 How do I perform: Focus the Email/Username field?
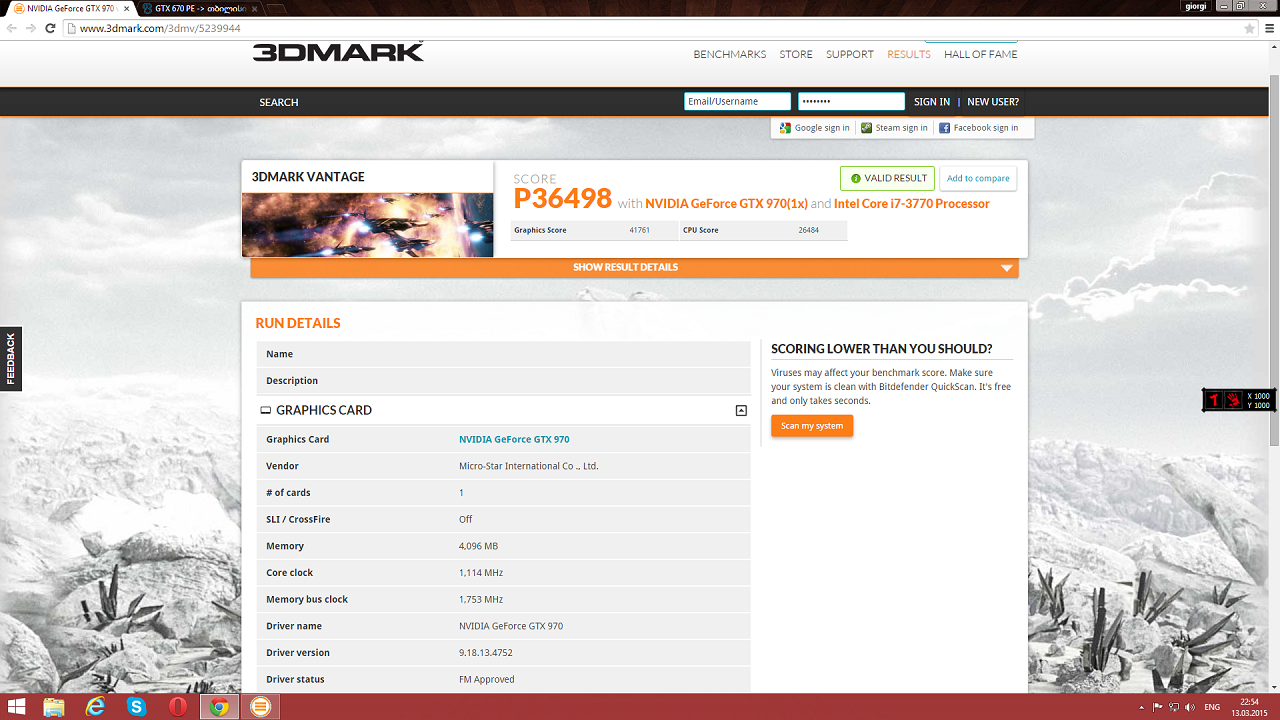(x=737, y=101)
